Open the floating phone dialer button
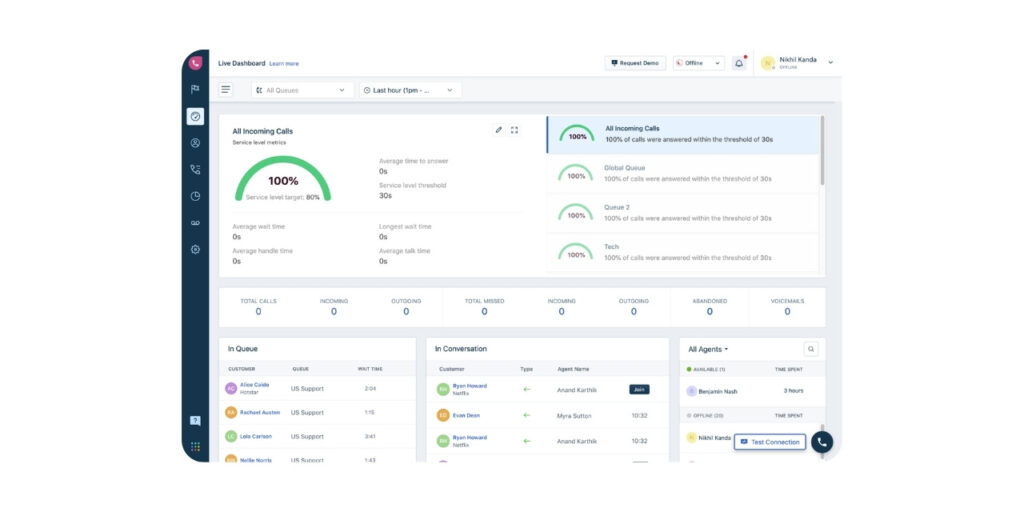This screenshot has width=1024, height=512. click(x=822, y=442)
